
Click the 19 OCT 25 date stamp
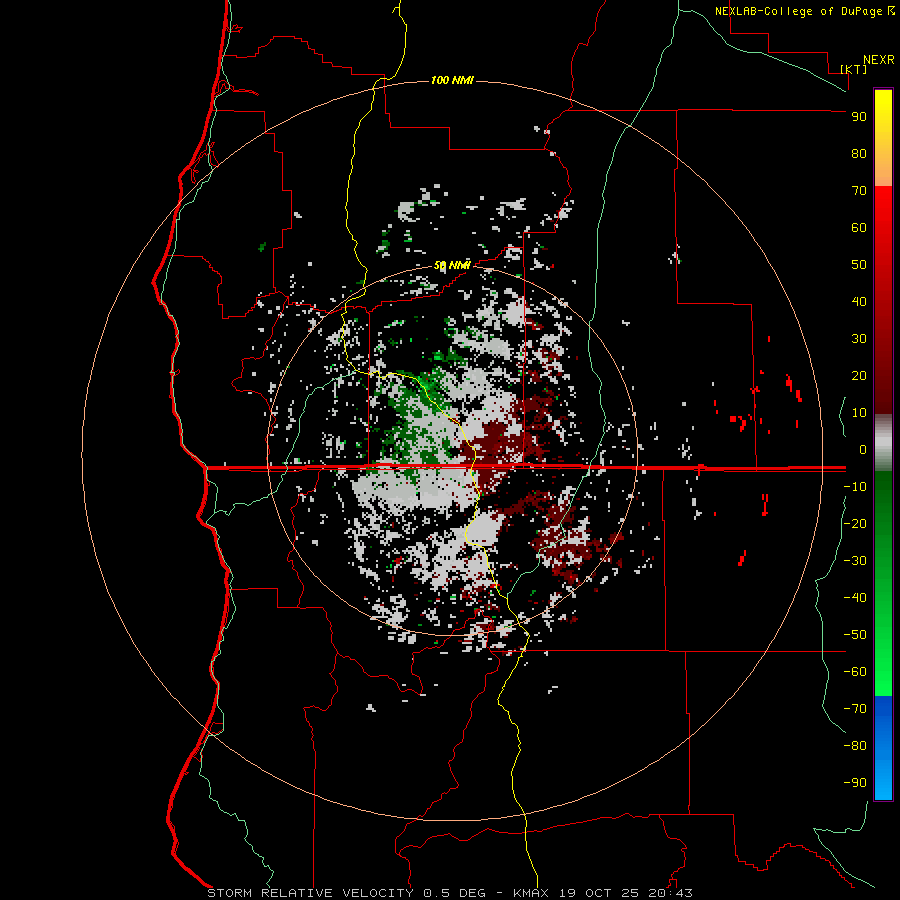599,893
